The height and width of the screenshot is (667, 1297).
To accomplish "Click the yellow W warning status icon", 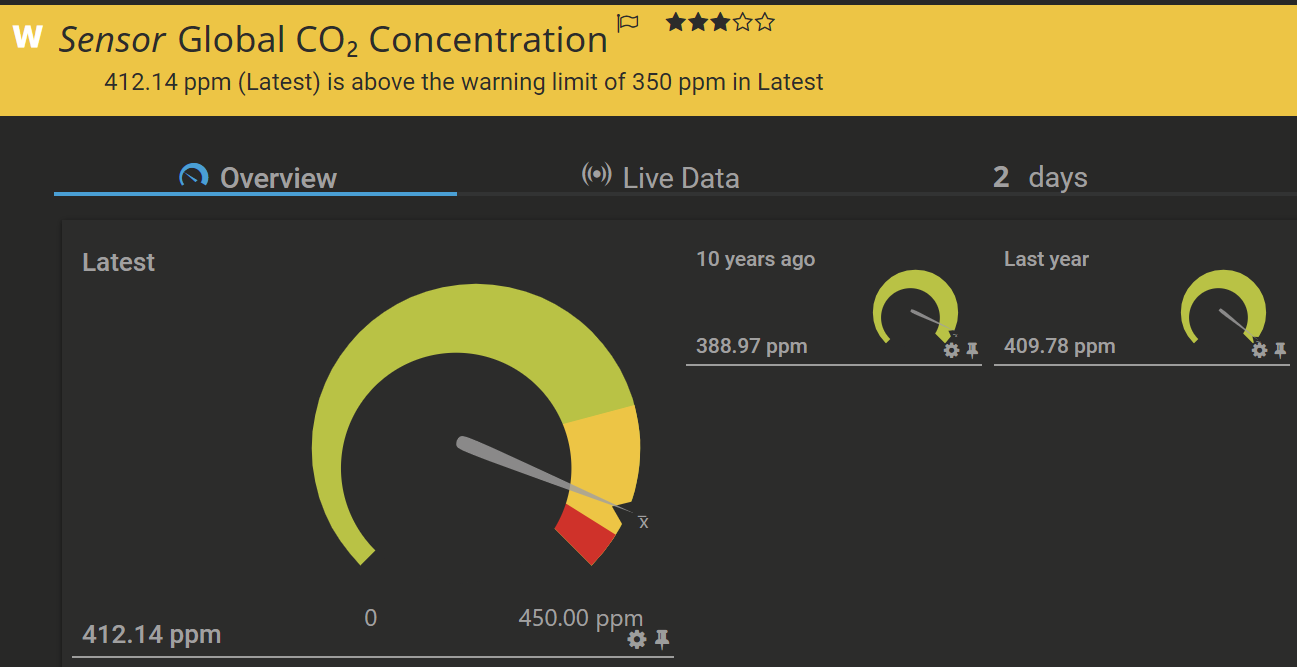I will (27, 38).
